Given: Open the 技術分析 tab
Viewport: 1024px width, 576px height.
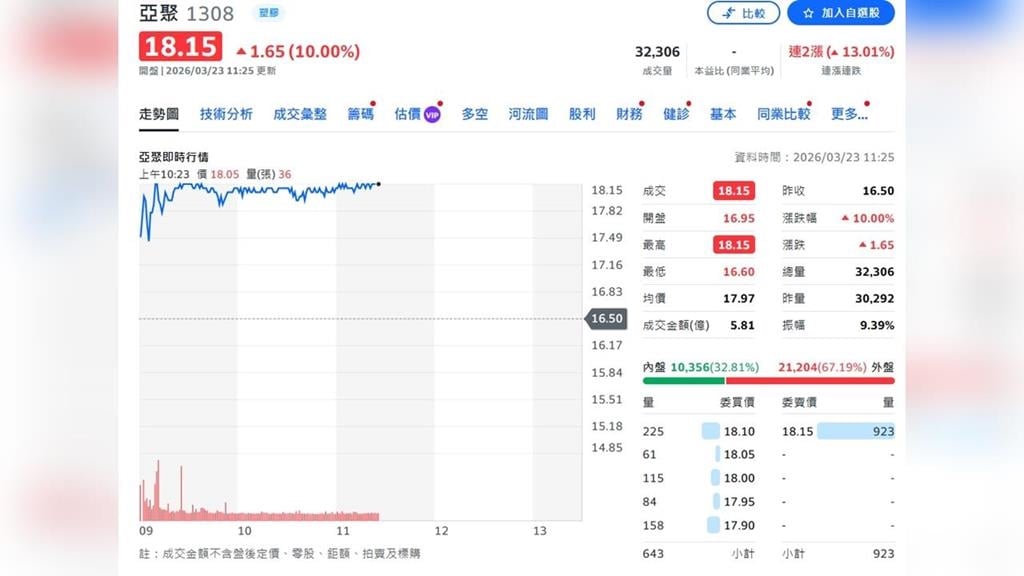Looking at the screenshot, I should [x=226, y=114].
